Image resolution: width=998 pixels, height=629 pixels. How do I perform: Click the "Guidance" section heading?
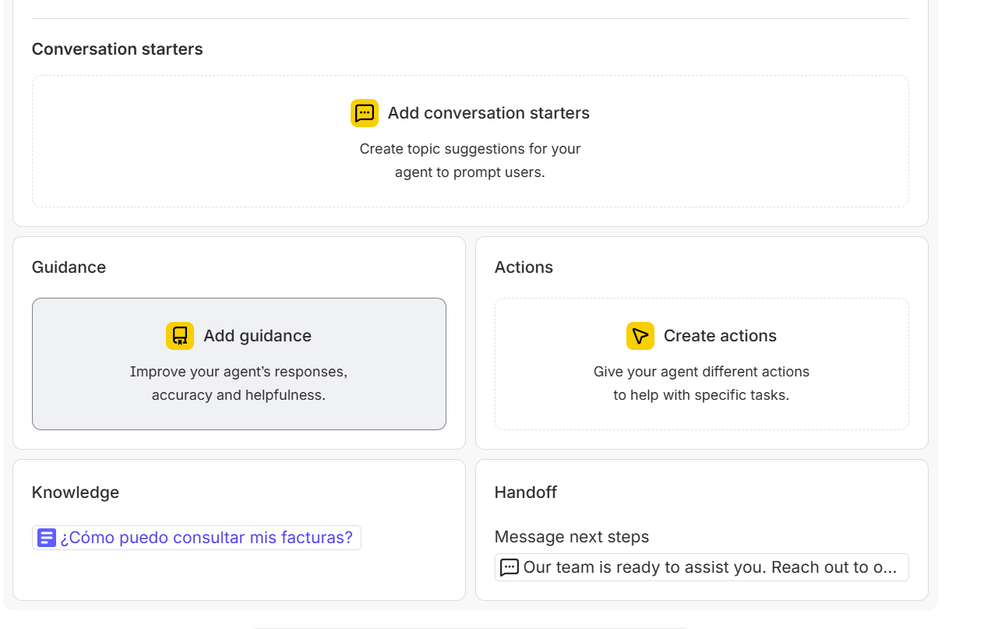[x=69, y=267]
